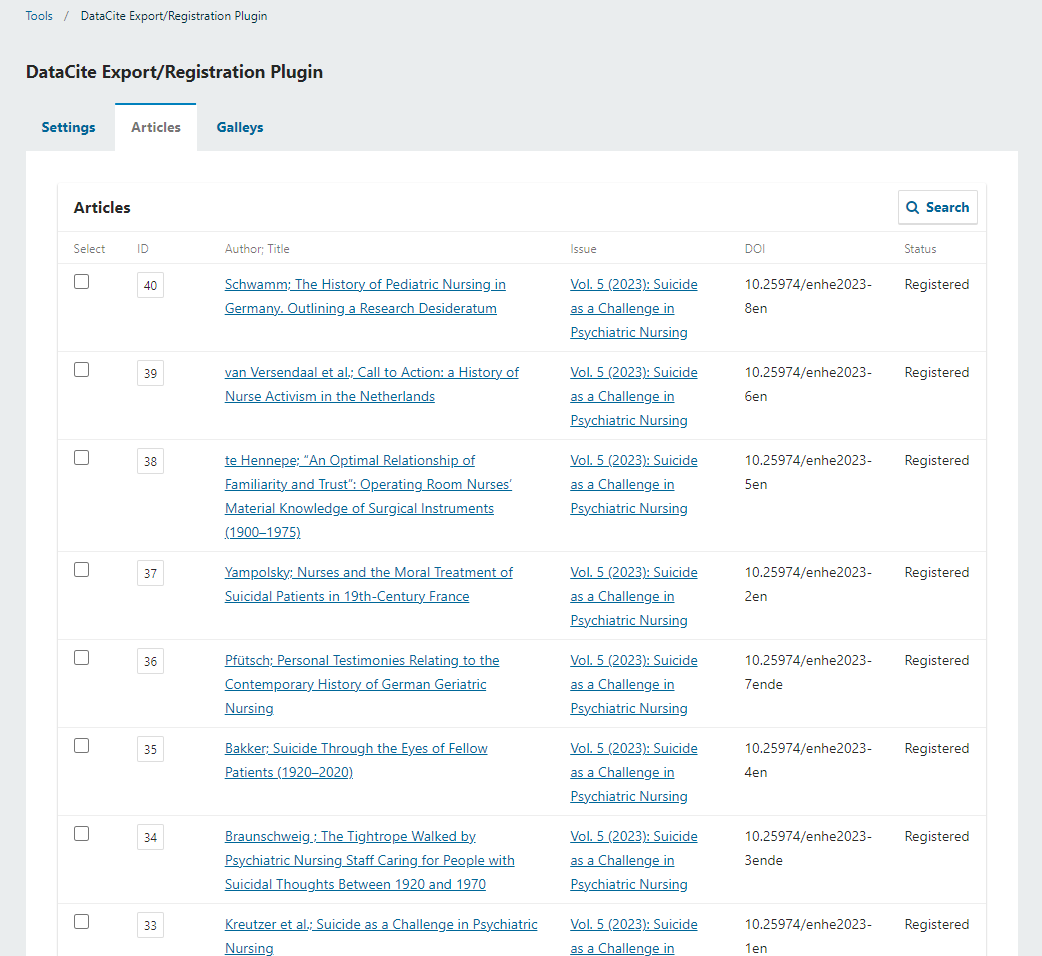This screenshot has width=1042, height=956.
Task: Enable the checkbox for article 37
Action: pos(82,570)
